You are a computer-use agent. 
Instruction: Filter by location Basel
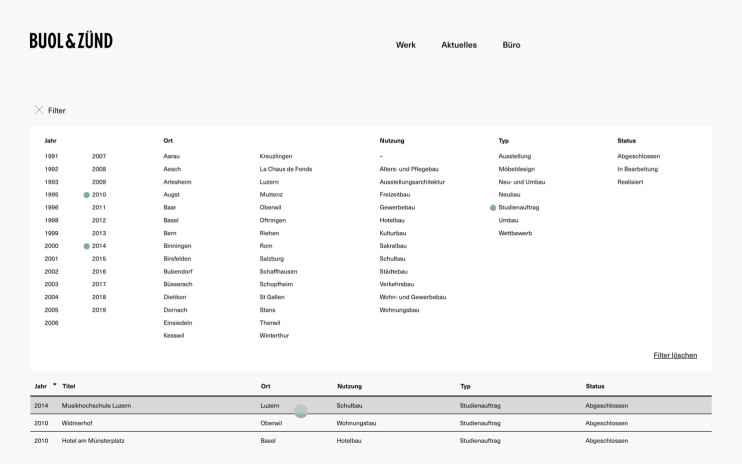point(171,220)
